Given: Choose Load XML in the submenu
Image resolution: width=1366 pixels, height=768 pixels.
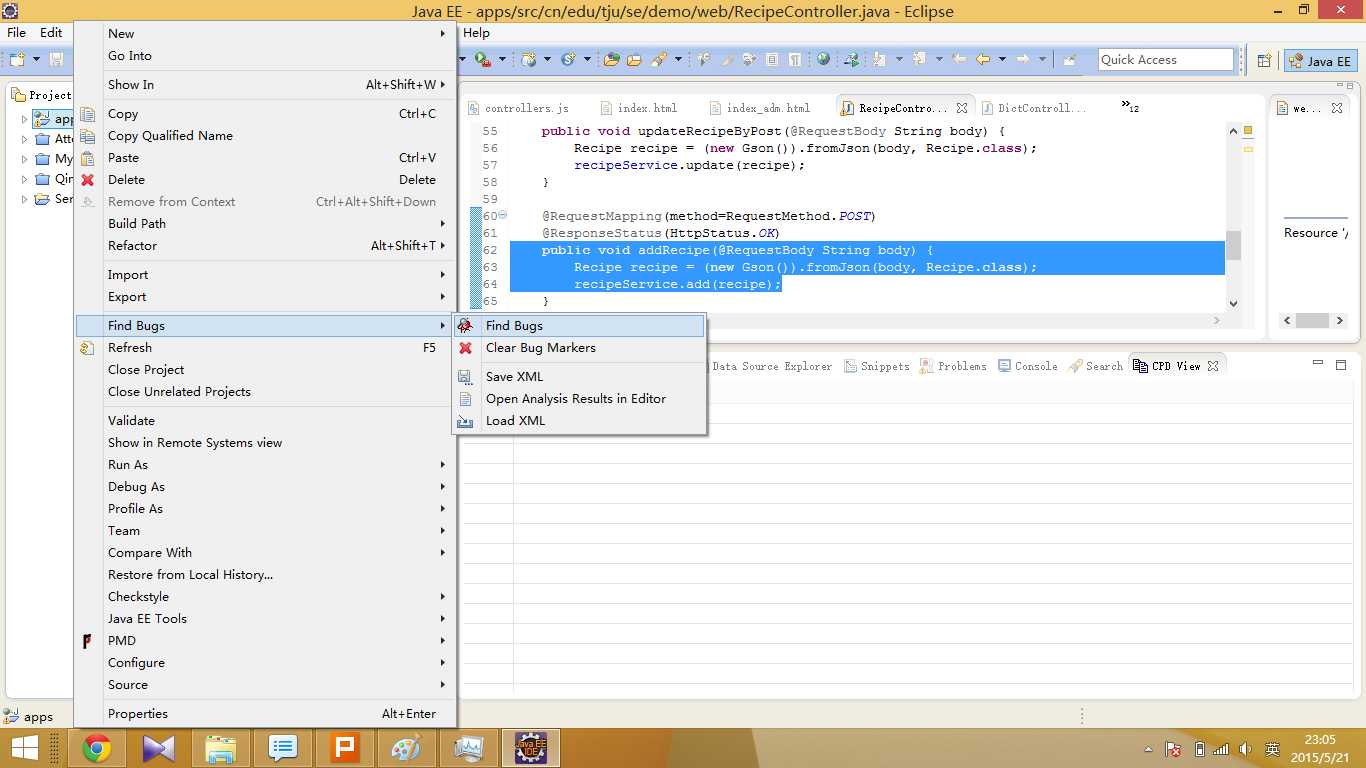Looking at the screenshot, I should coord(580,421).
